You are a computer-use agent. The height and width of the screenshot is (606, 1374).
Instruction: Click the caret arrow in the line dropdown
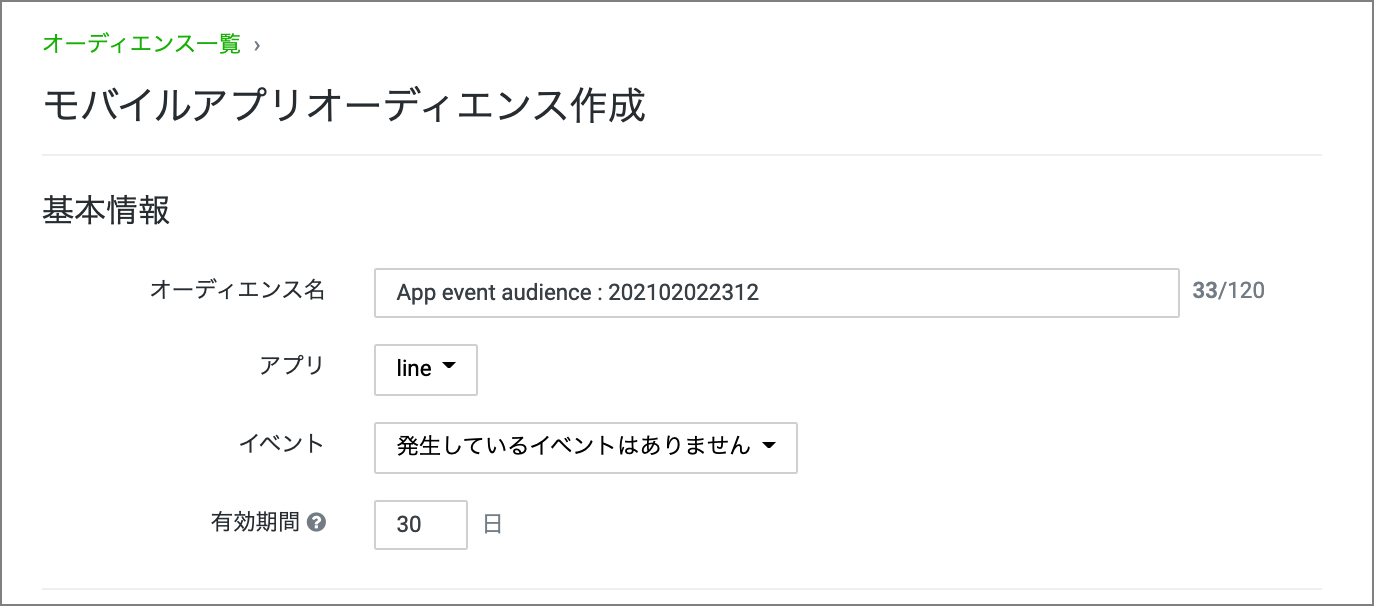448,367
